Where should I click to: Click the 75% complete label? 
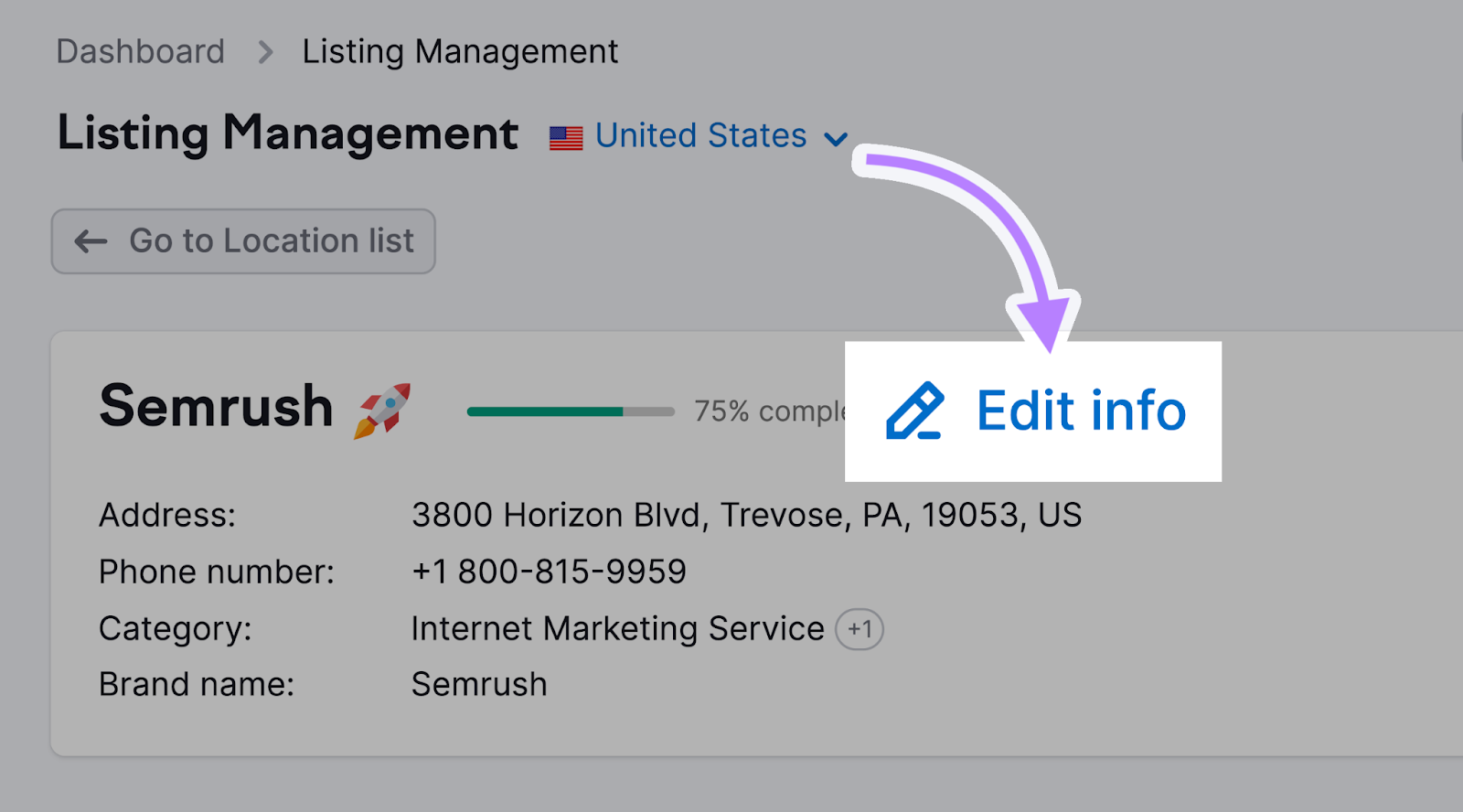(x=768, y=411)
